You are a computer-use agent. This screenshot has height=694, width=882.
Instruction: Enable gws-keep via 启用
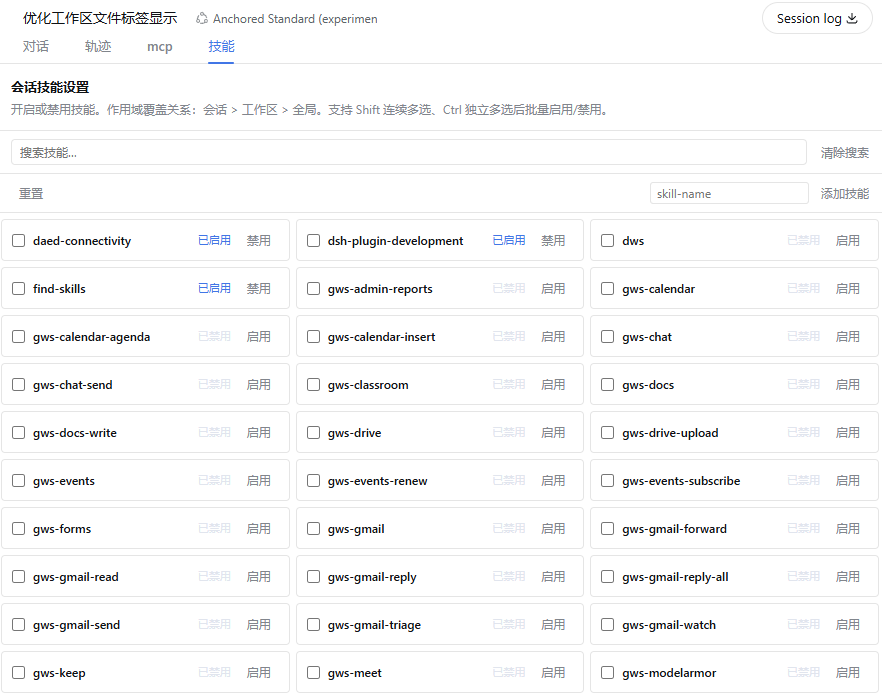coord(258,673)
